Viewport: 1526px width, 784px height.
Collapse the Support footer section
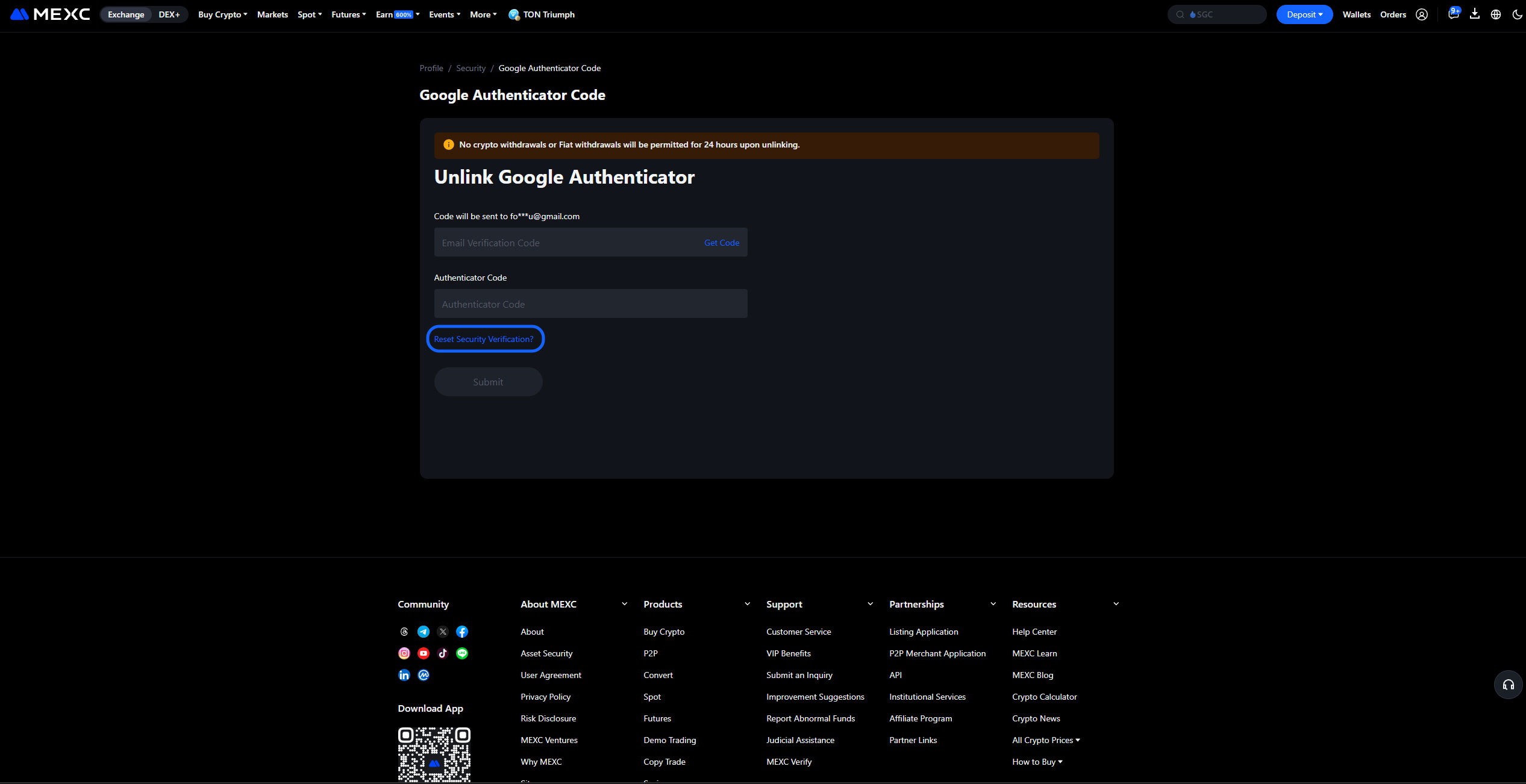pyautogui.click(x=871, y=604)
